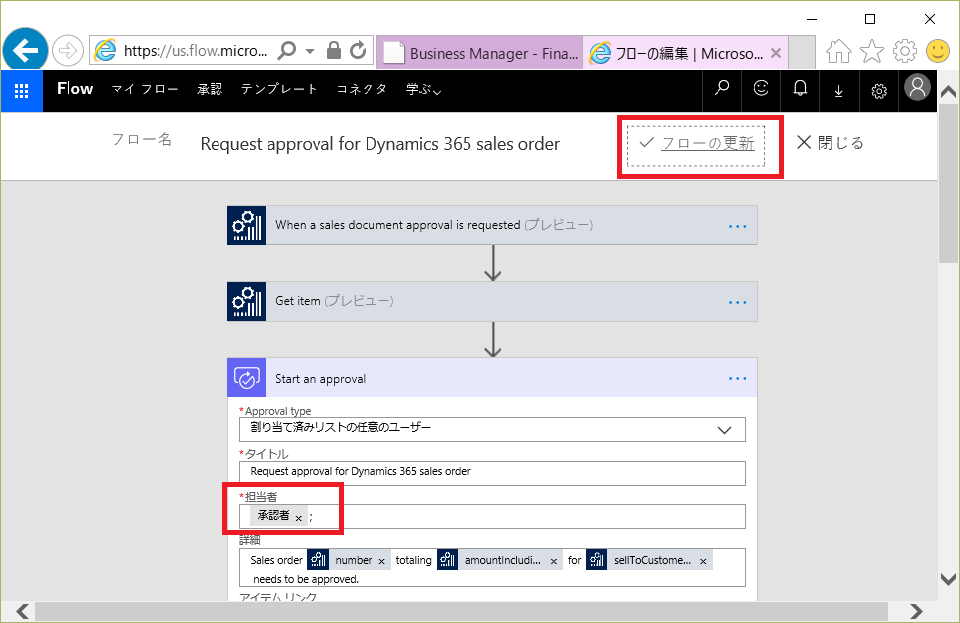Click the download arrow icon in Flow header
Screen dimensions: 960x623
coord(839,91)
